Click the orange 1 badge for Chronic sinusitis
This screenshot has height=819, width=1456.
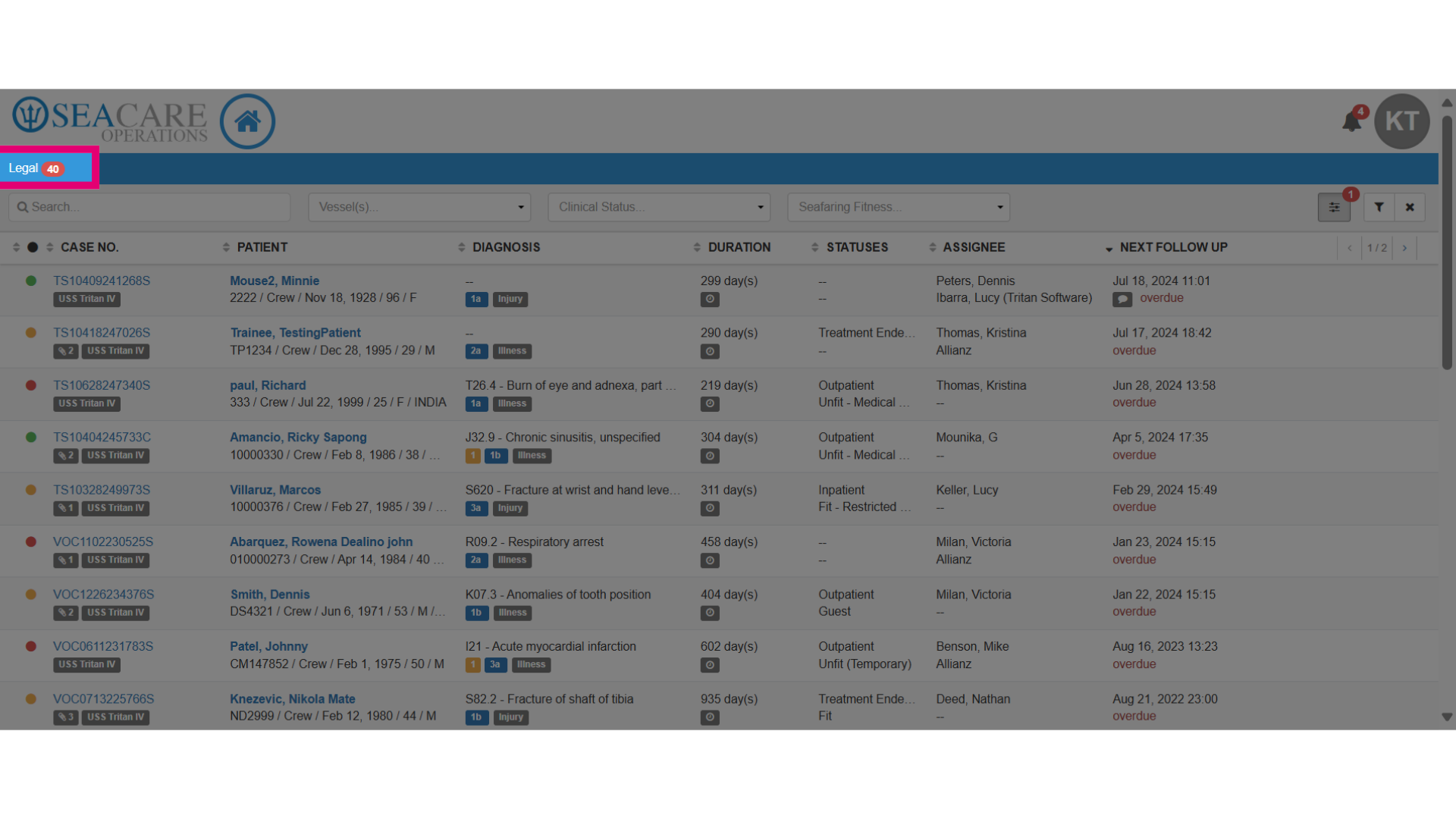472,456
